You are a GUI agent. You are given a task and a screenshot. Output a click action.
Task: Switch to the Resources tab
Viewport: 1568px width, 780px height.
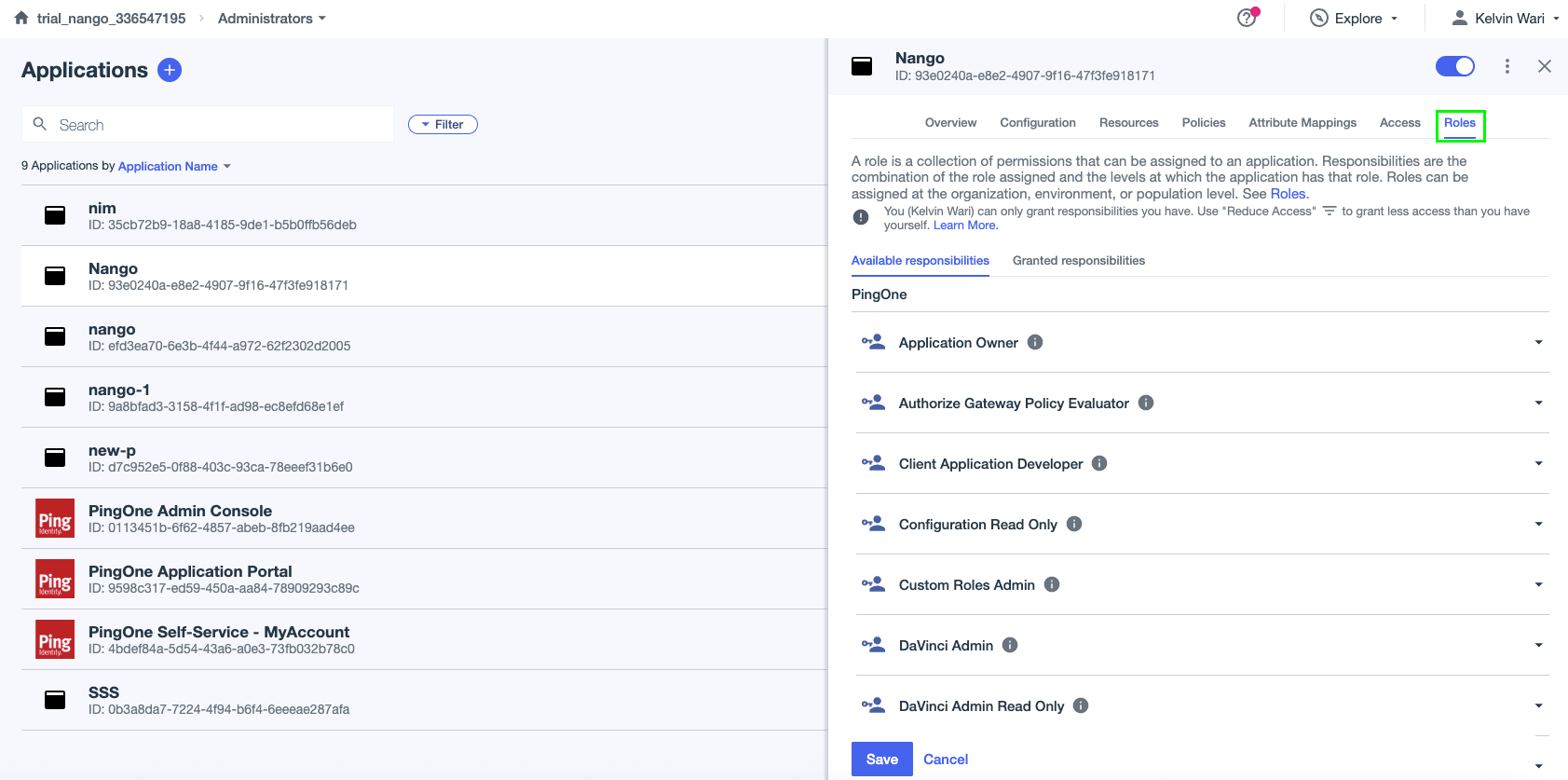coord(1128,122)
